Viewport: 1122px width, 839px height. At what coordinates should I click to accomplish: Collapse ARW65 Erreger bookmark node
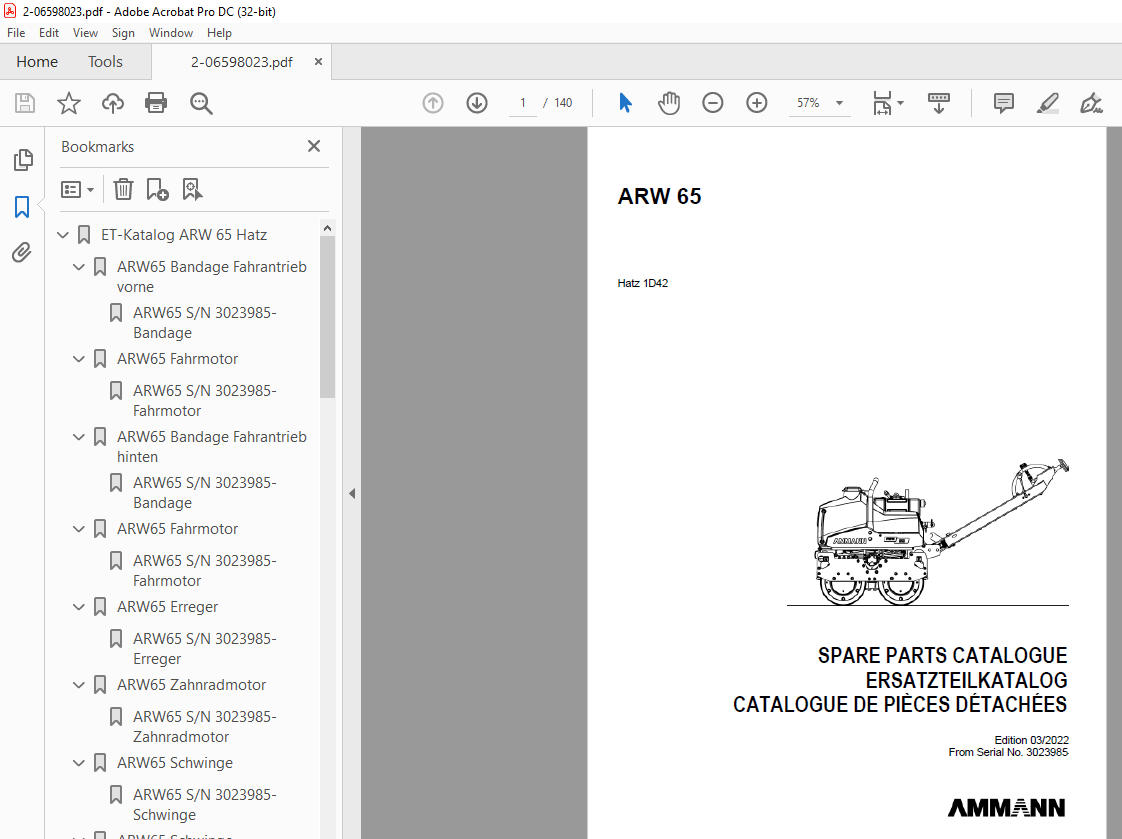pyautogui.click(x=79, y=607)
